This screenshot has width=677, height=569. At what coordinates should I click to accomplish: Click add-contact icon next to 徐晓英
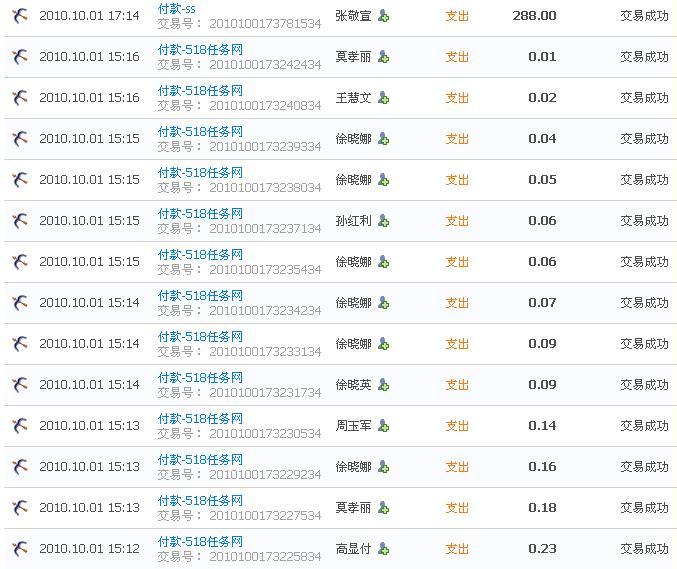384,385
